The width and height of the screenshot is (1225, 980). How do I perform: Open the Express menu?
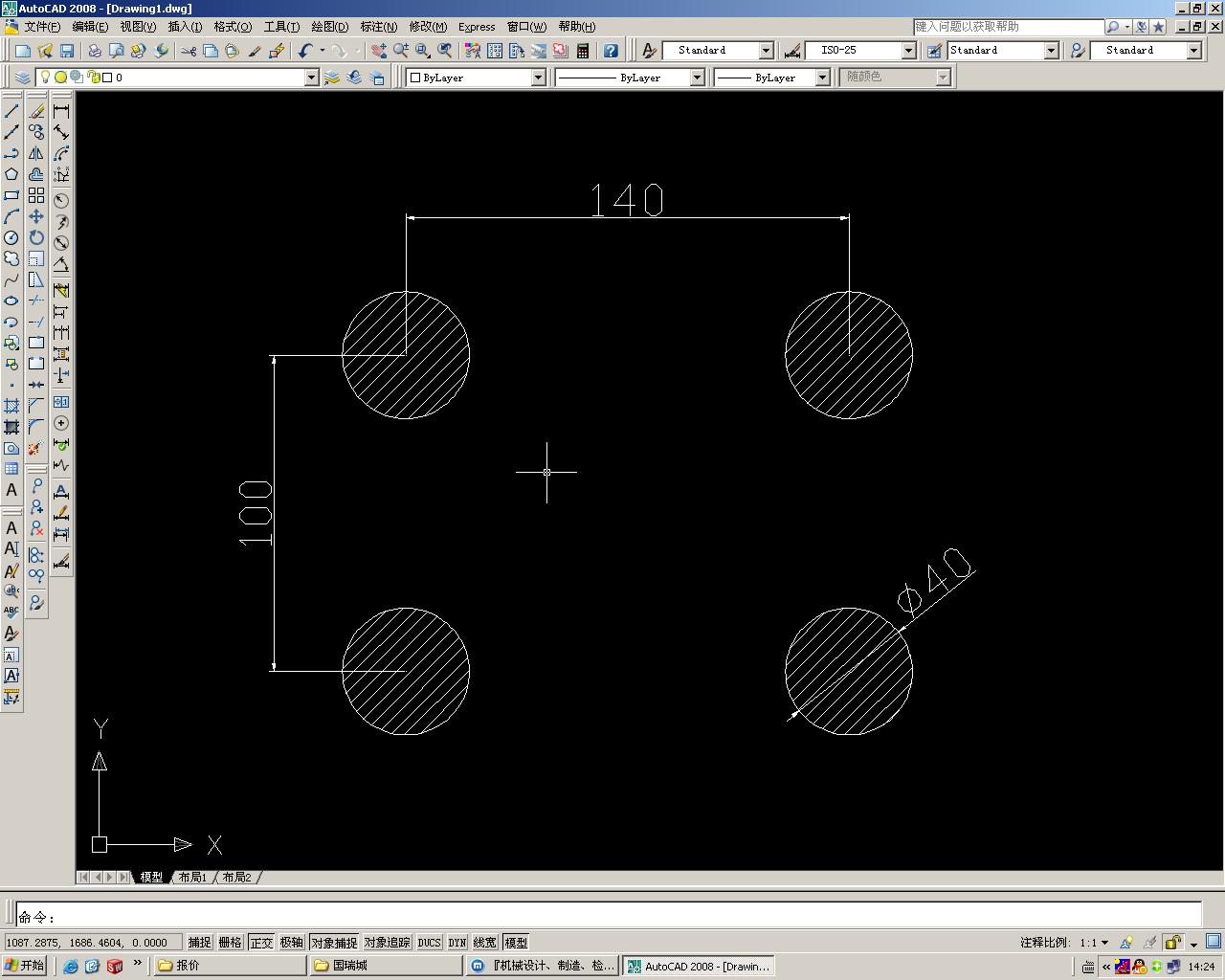(x=477, y=27)
